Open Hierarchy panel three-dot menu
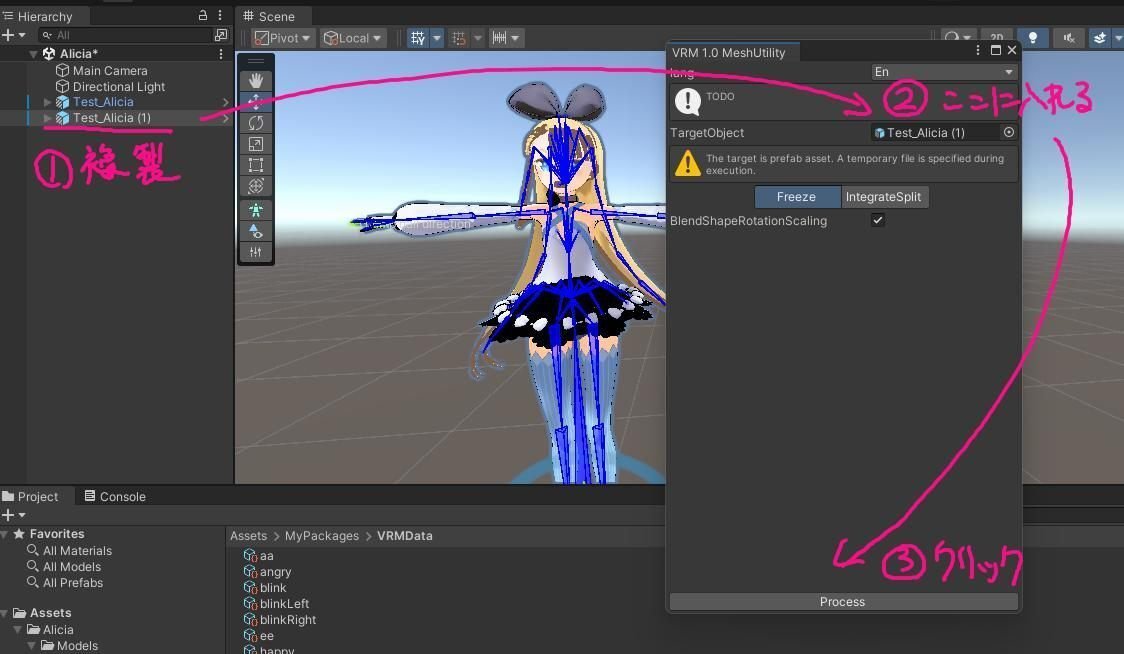This screenshot has width=1124, height=654. coord(220,15)
